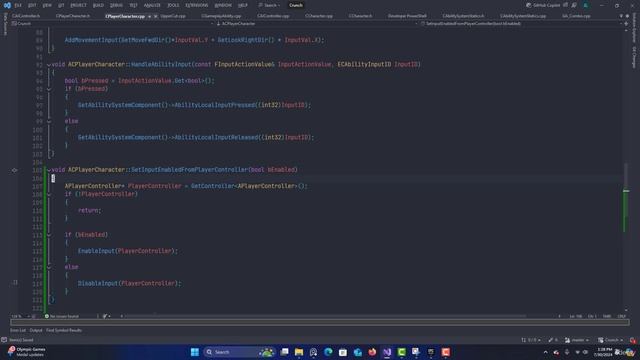
Task: Click the EnableInput(PlayerController) code line
Action: (x=128, y=251)
